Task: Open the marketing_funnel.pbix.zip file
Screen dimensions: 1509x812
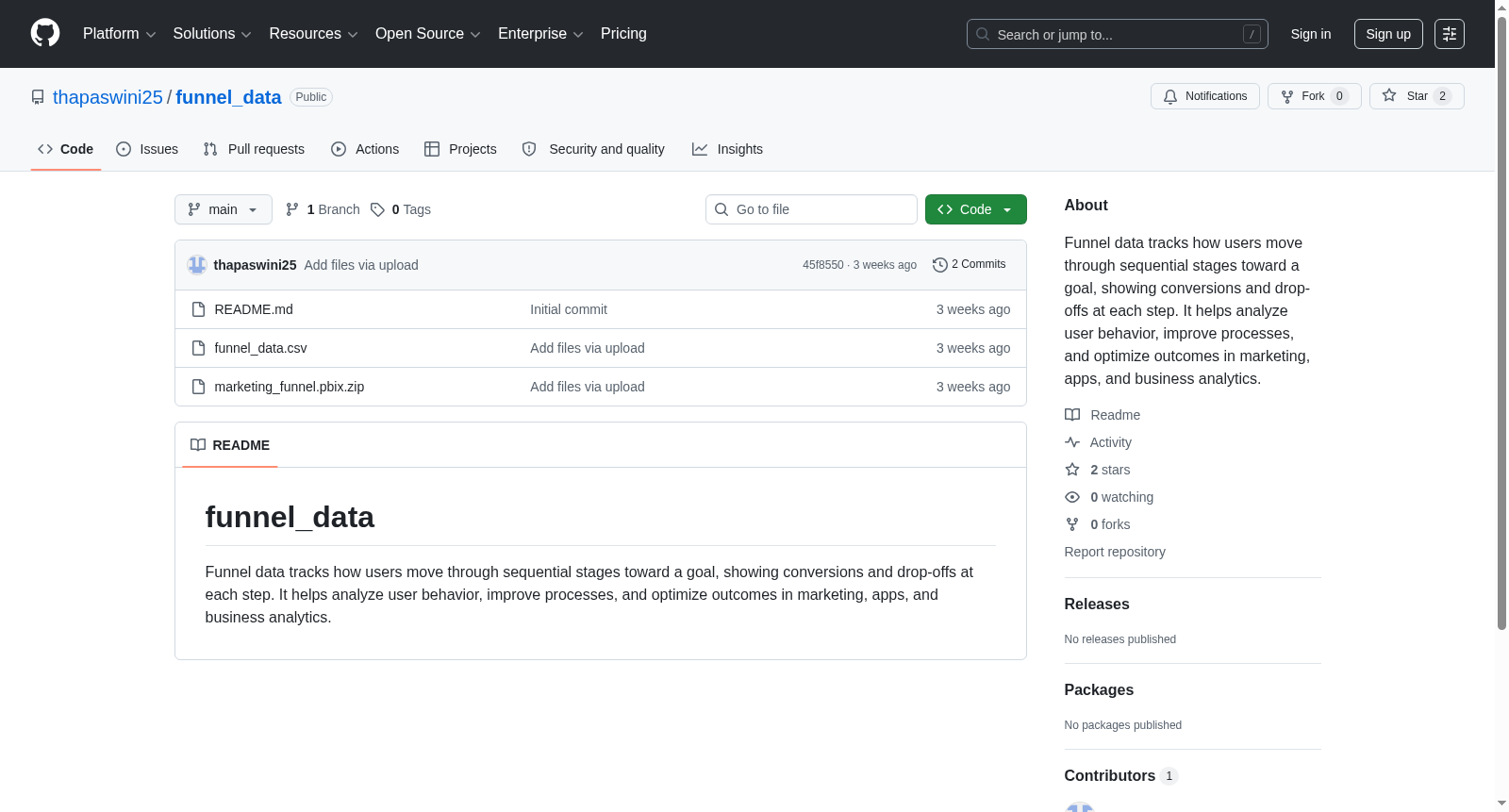Action: click(289, 387)
